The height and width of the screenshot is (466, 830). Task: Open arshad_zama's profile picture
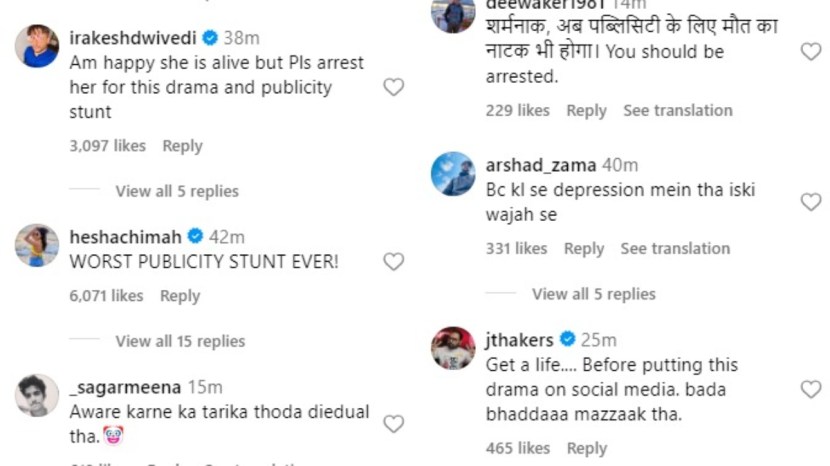[452, 174]
